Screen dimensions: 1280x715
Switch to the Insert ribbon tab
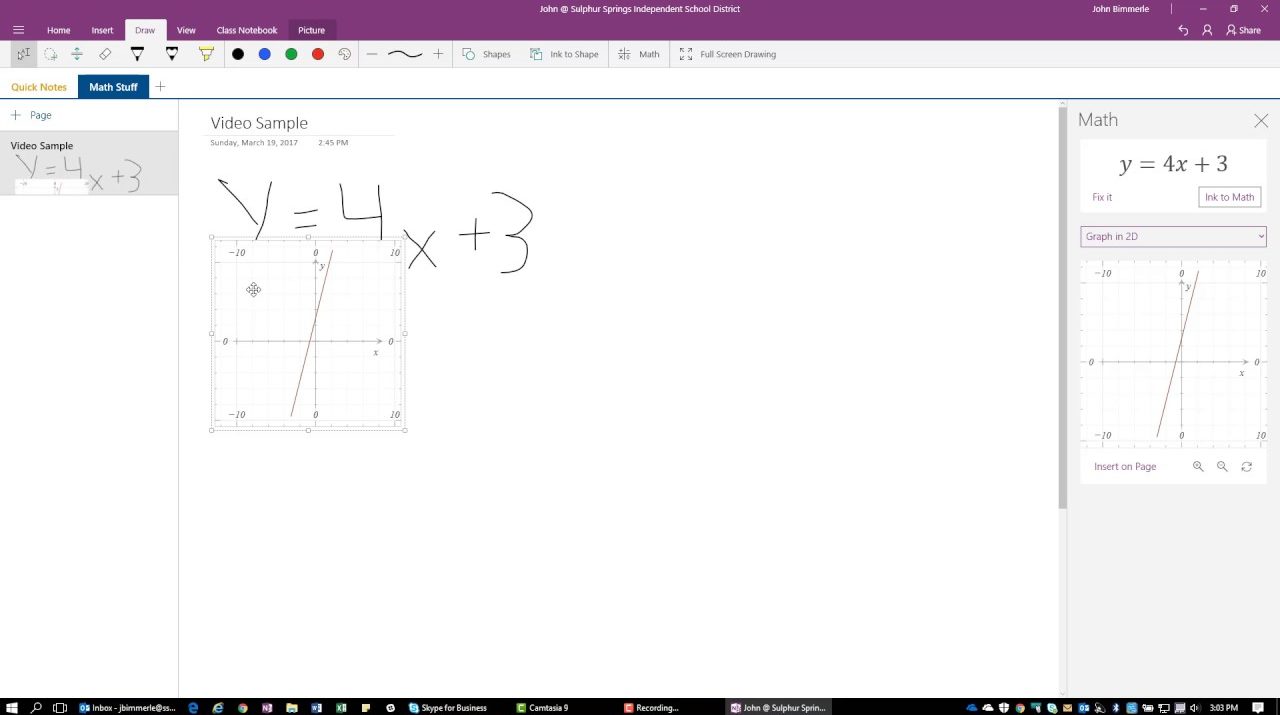pyautogui.click(x=102, y=30)
